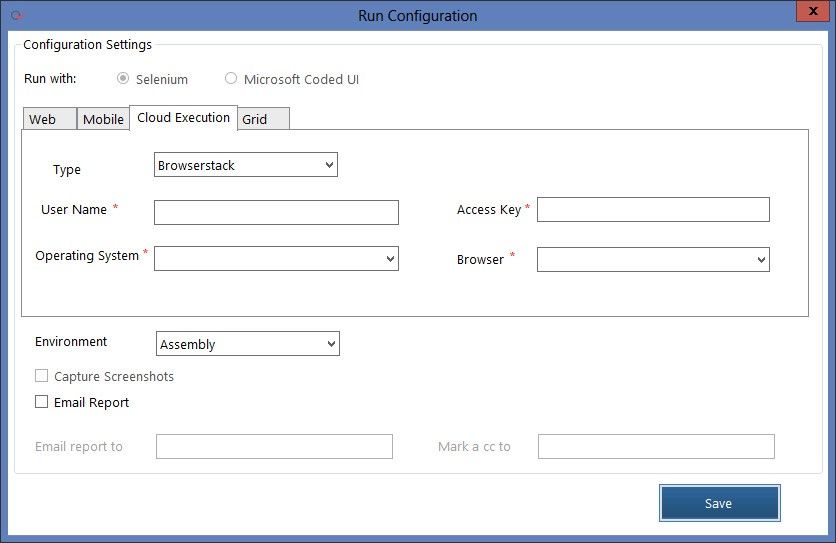
Task: Open the Mobile tab
Action: pyautogui.click(x=103, y=118)
